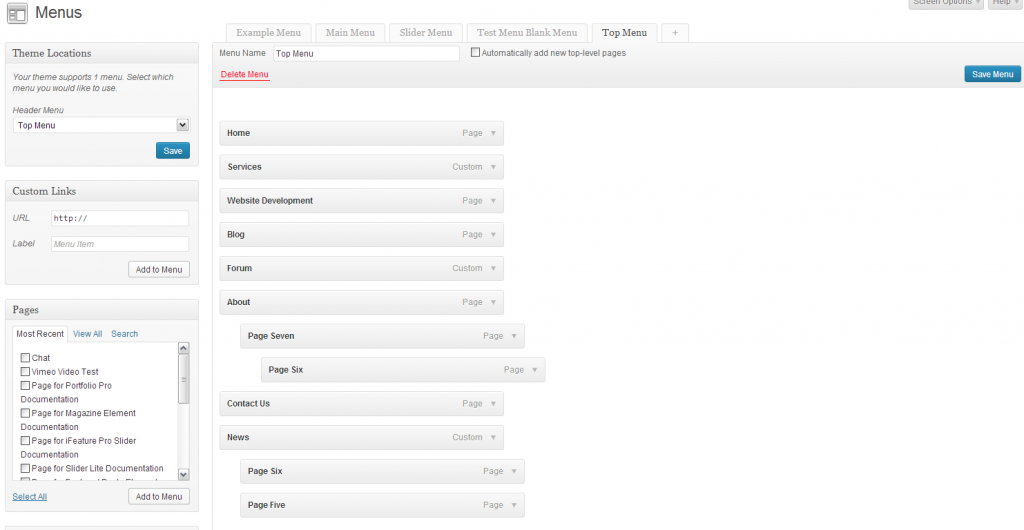Expand Website Development item arrow

coord(493,201)
